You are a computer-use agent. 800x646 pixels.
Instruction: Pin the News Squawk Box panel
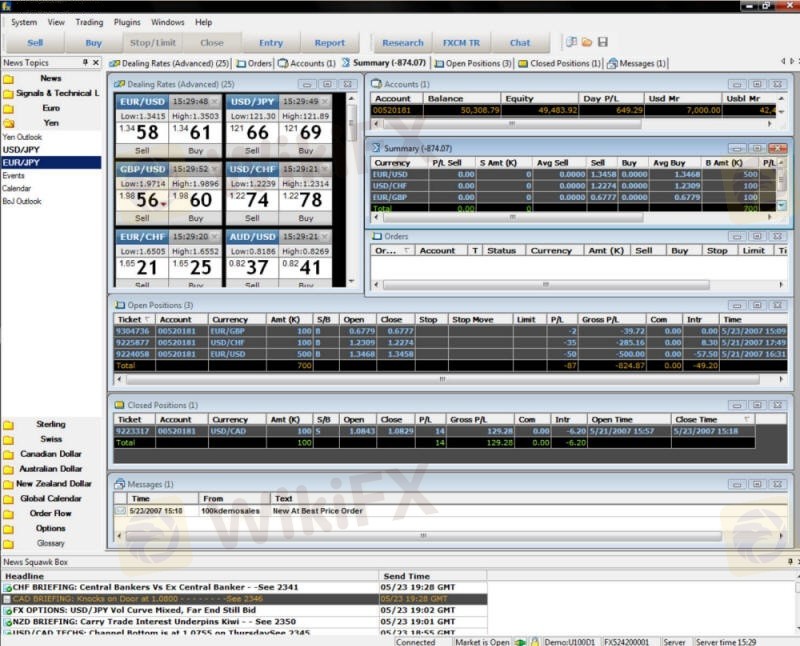click(790, 562)
